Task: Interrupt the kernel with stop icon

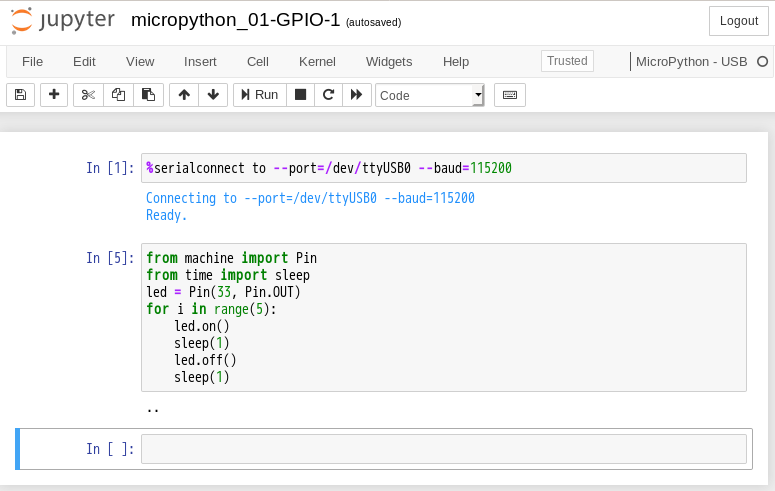Action: [x=299, y=95]
